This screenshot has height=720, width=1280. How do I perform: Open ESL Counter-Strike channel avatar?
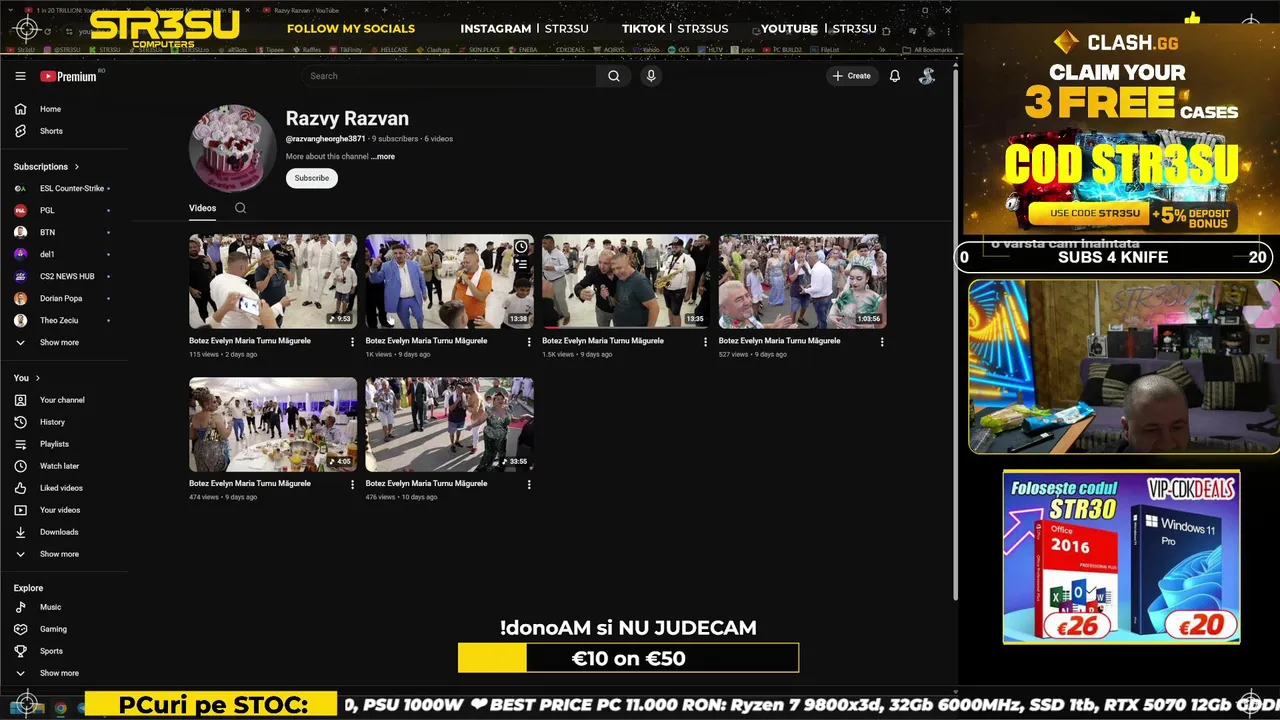pos(20,188)
